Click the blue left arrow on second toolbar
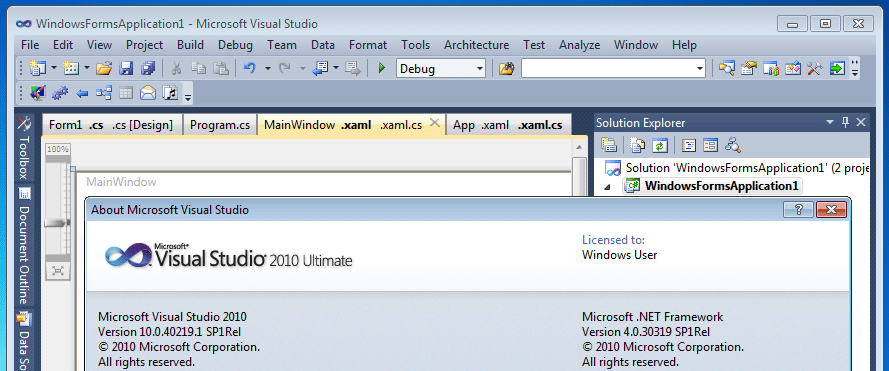 click(x=82, y=93)
